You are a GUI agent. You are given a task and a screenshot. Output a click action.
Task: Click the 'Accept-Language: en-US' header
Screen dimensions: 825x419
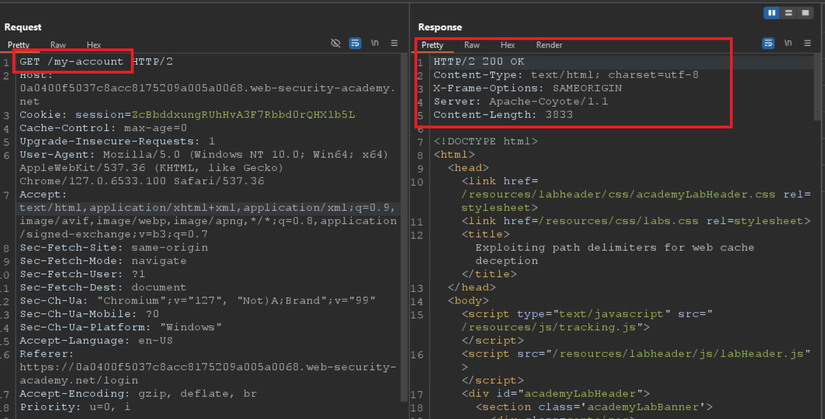click(96, 341)
